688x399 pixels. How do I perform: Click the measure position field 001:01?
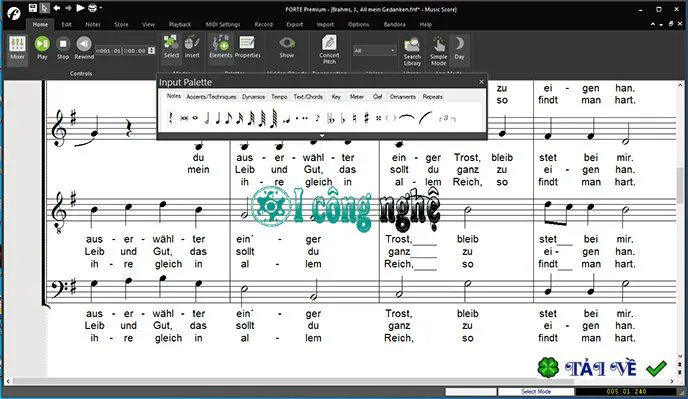tap(109, 51)
